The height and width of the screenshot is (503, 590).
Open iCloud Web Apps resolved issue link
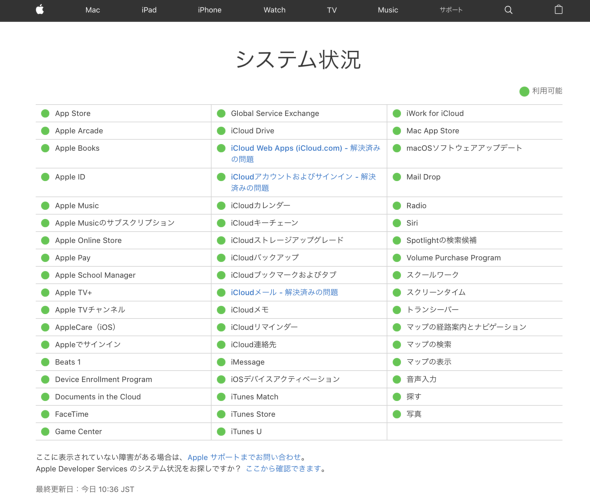point(305,153)
